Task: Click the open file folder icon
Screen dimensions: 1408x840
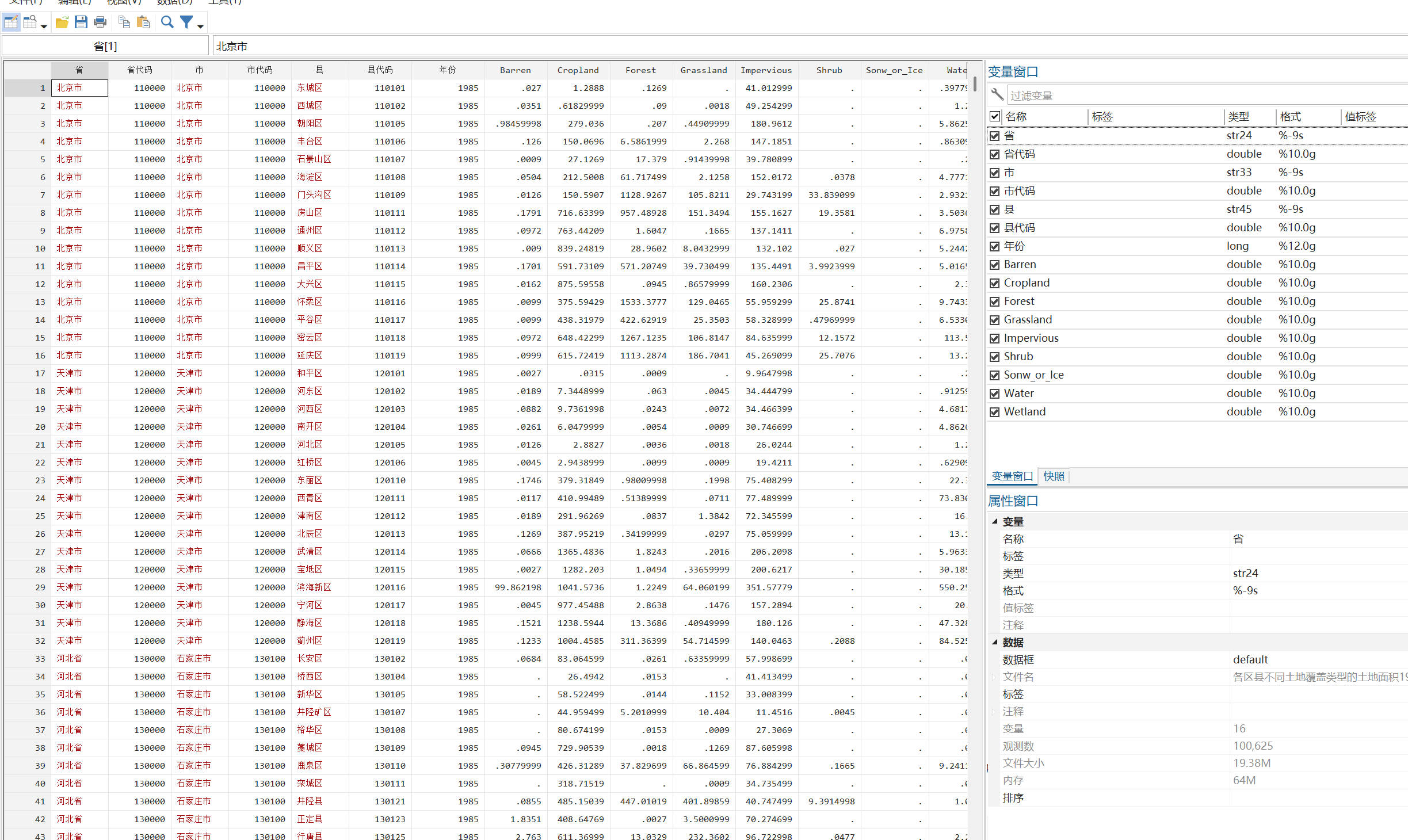Action: tap(62, 22)
